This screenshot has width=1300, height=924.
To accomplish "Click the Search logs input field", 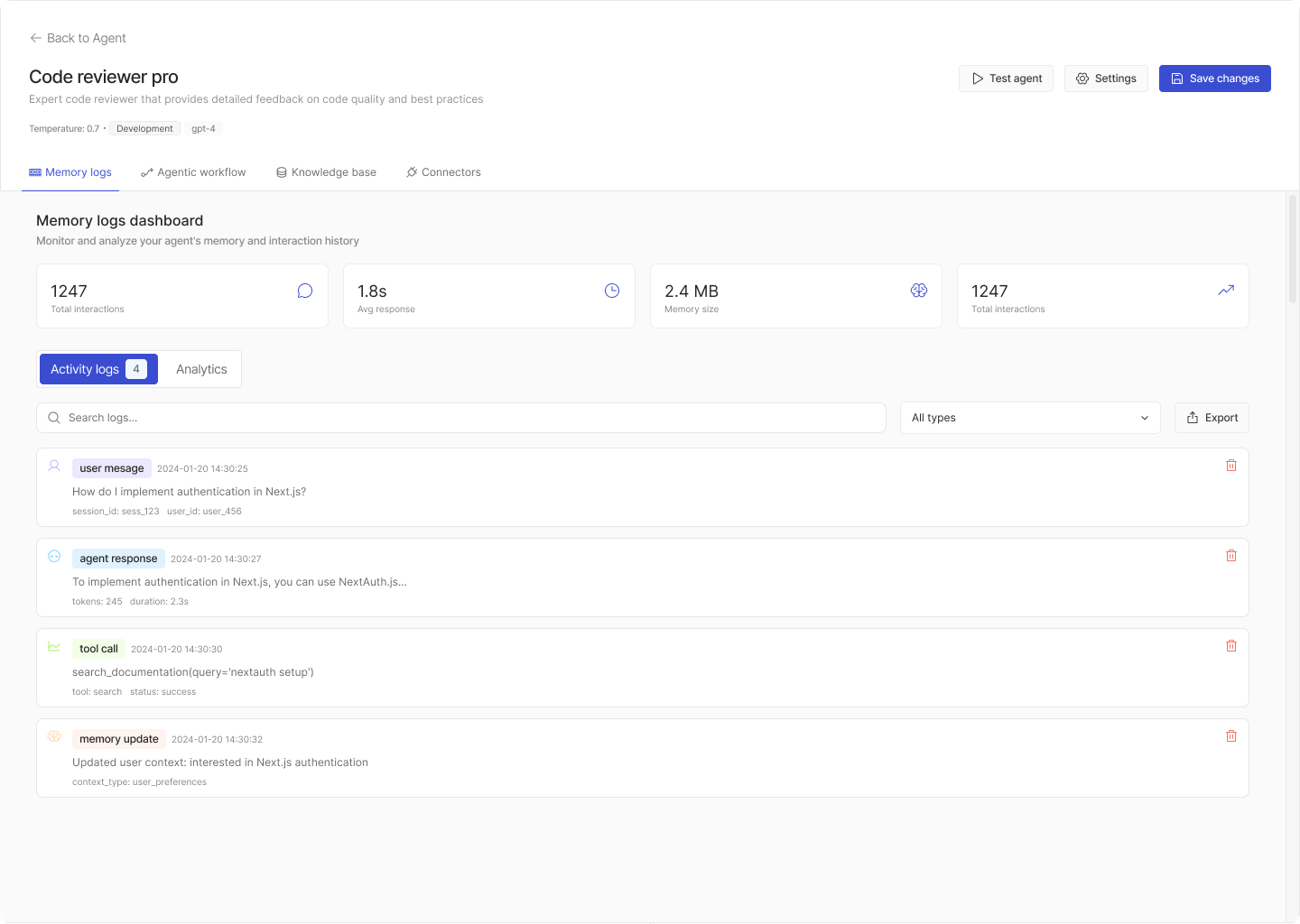I will tap(461, 418).
